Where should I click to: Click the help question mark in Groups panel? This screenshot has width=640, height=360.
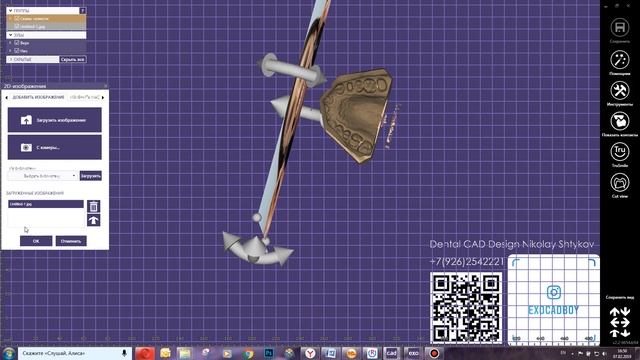point(82,11)
